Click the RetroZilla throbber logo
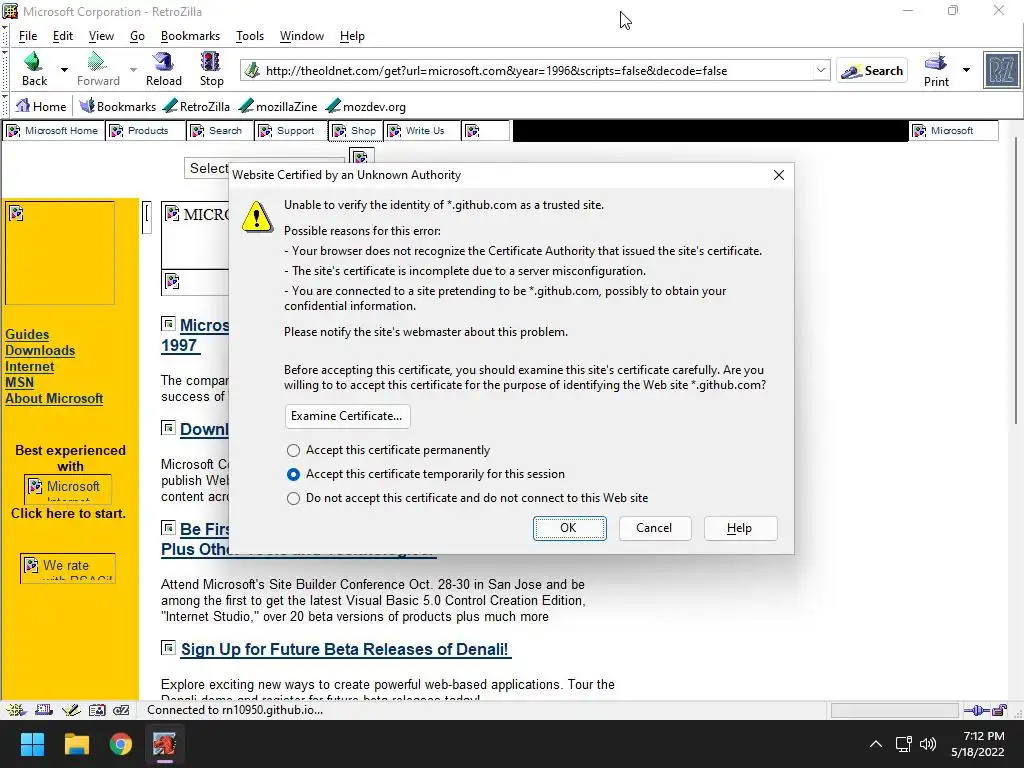Screen dimensions: 1024x768 pos(1002,70)
